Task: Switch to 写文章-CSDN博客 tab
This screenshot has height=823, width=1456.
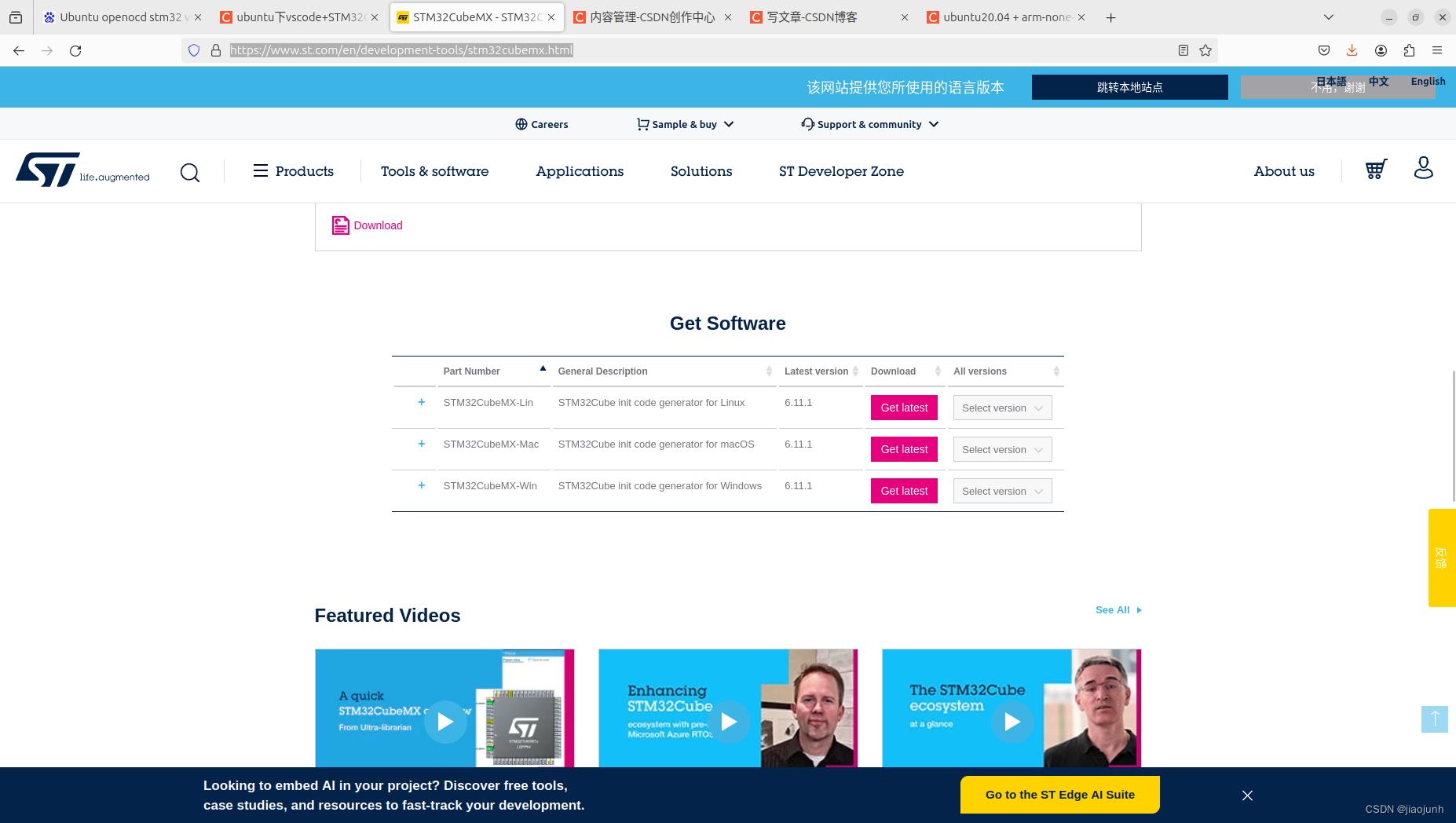Action: pyautogui.click(x=830, y=17)
